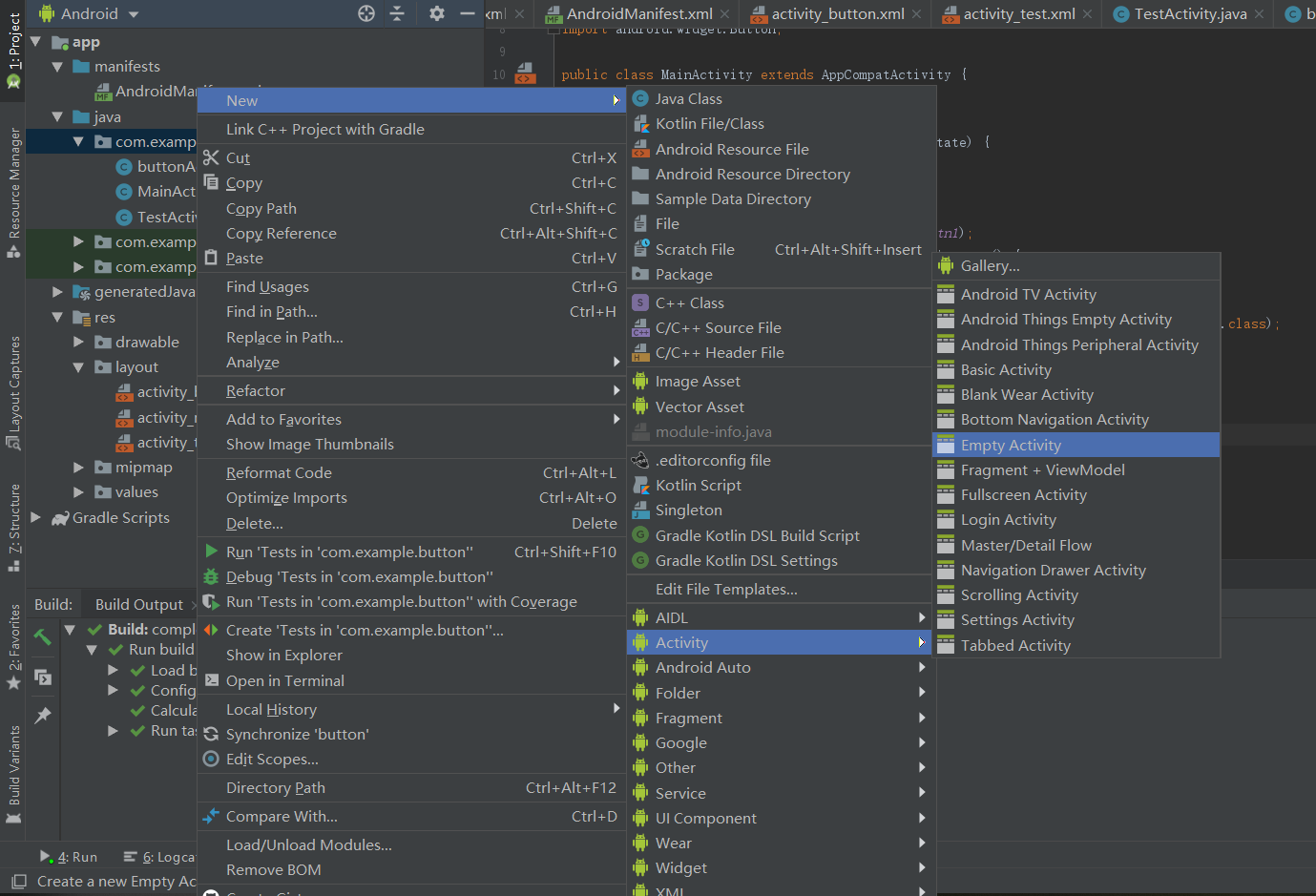The height and width of the screenshot is (896, 1316).
Task: Open Gallery... from Activity submenu
Action: 1076,265
